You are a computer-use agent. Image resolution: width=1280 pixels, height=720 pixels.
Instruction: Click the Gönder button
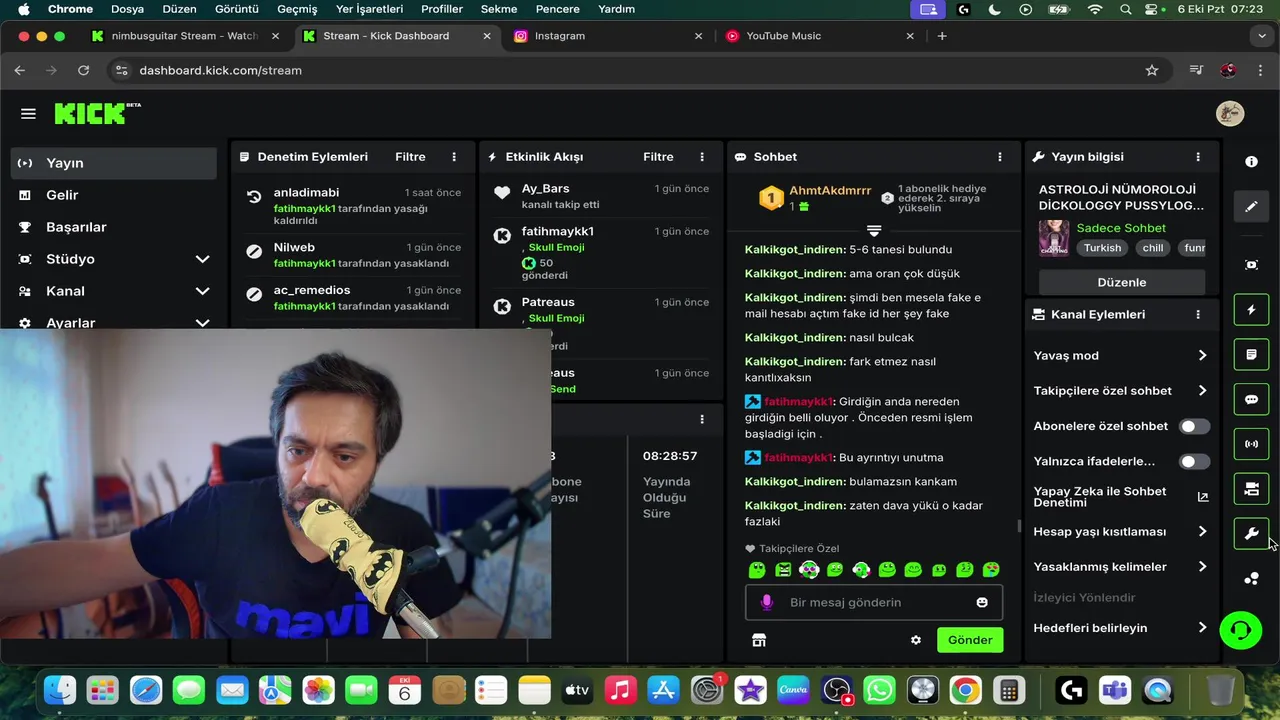[x=970, y=640]
